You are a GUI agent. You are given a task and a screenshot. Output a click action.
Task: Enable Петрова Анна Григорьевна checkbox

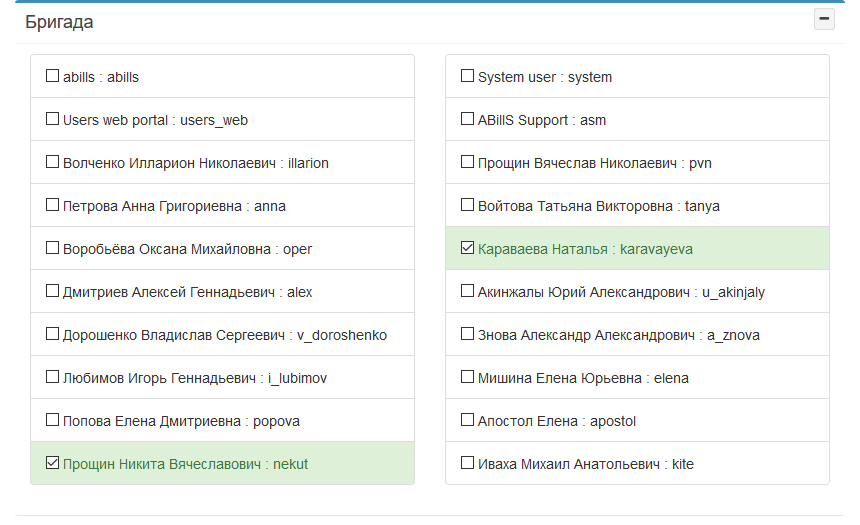tap(52, 205)
